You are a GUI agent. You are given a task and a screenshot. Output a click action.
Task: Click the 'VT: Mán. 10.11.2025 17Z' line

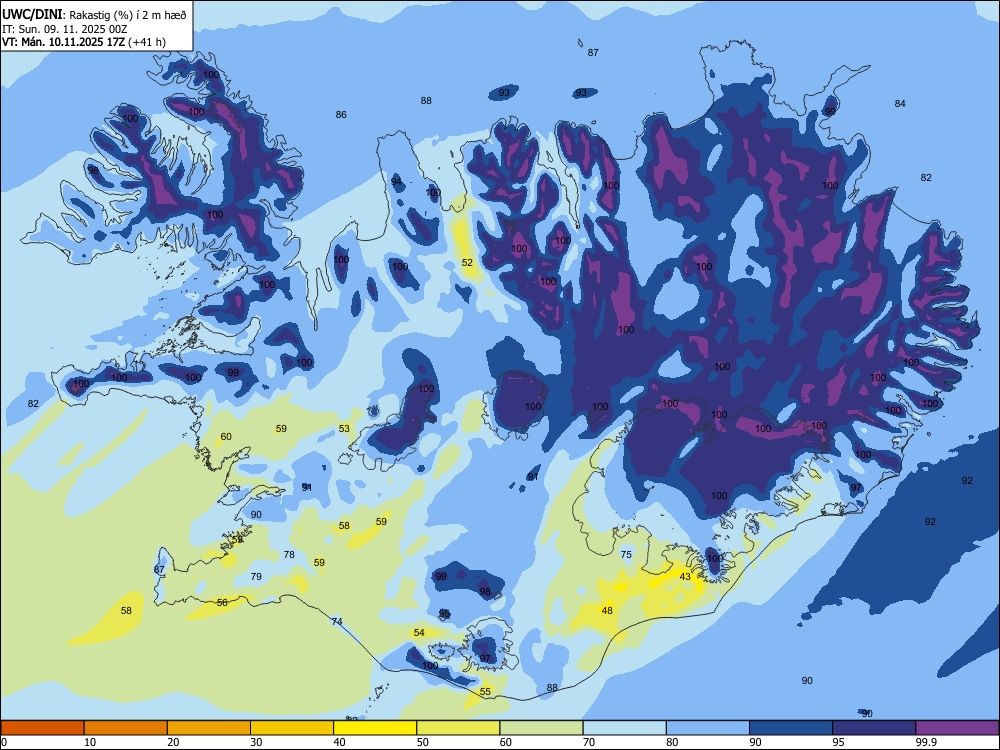click(x=64, y=42)
